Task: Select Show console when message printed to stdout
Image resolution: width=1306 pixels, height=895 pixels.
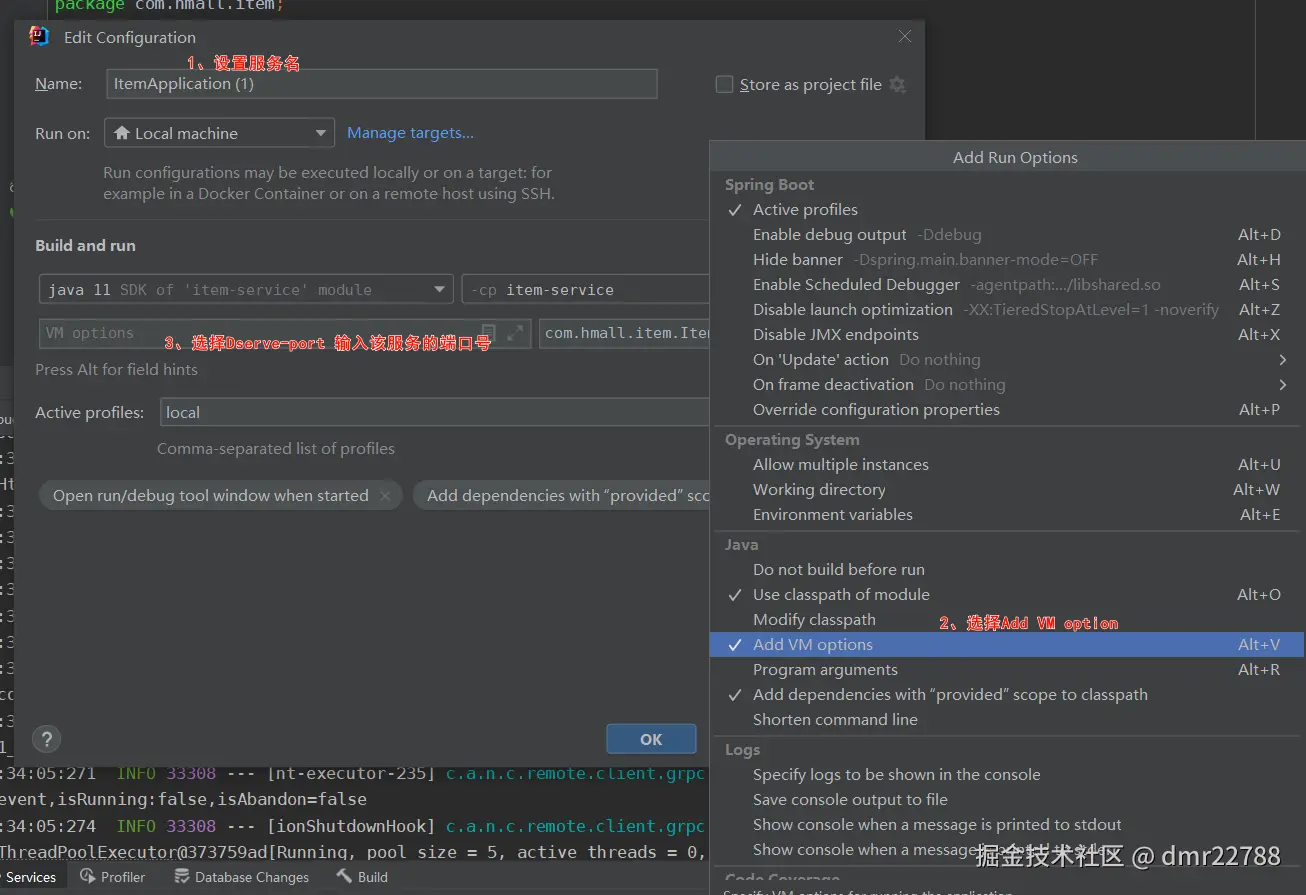Action: (x=1007, y=825)
